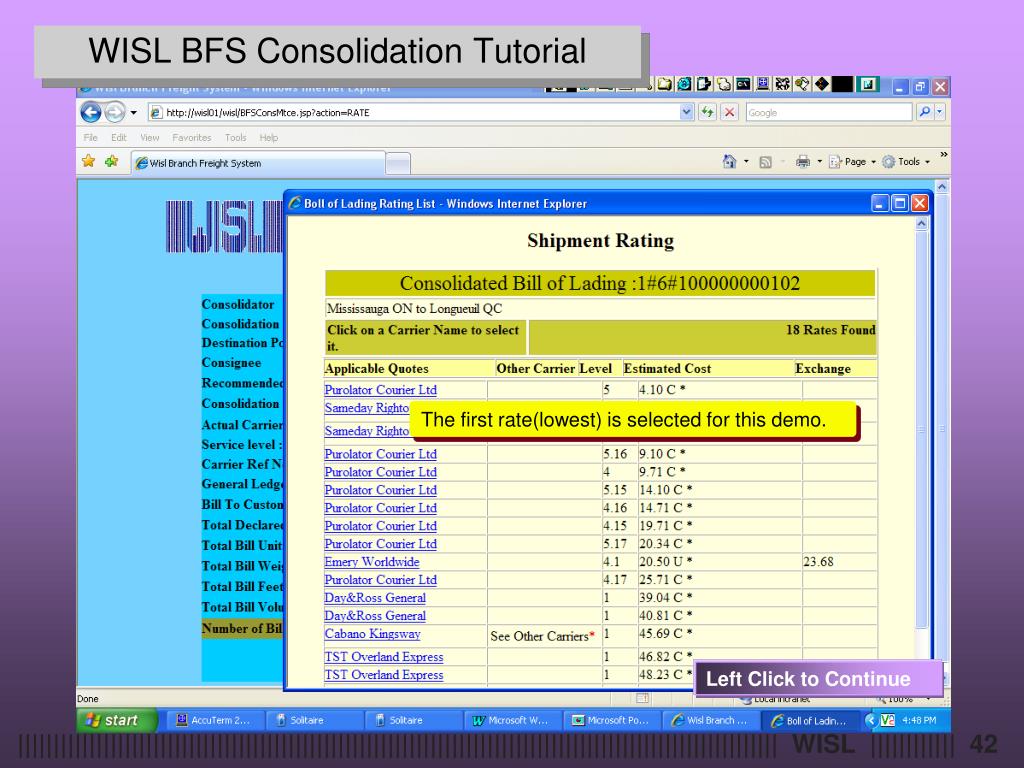This screenshot has height=768, width=1024.
Task: Click the Google search input box
Action: point(829,112)
